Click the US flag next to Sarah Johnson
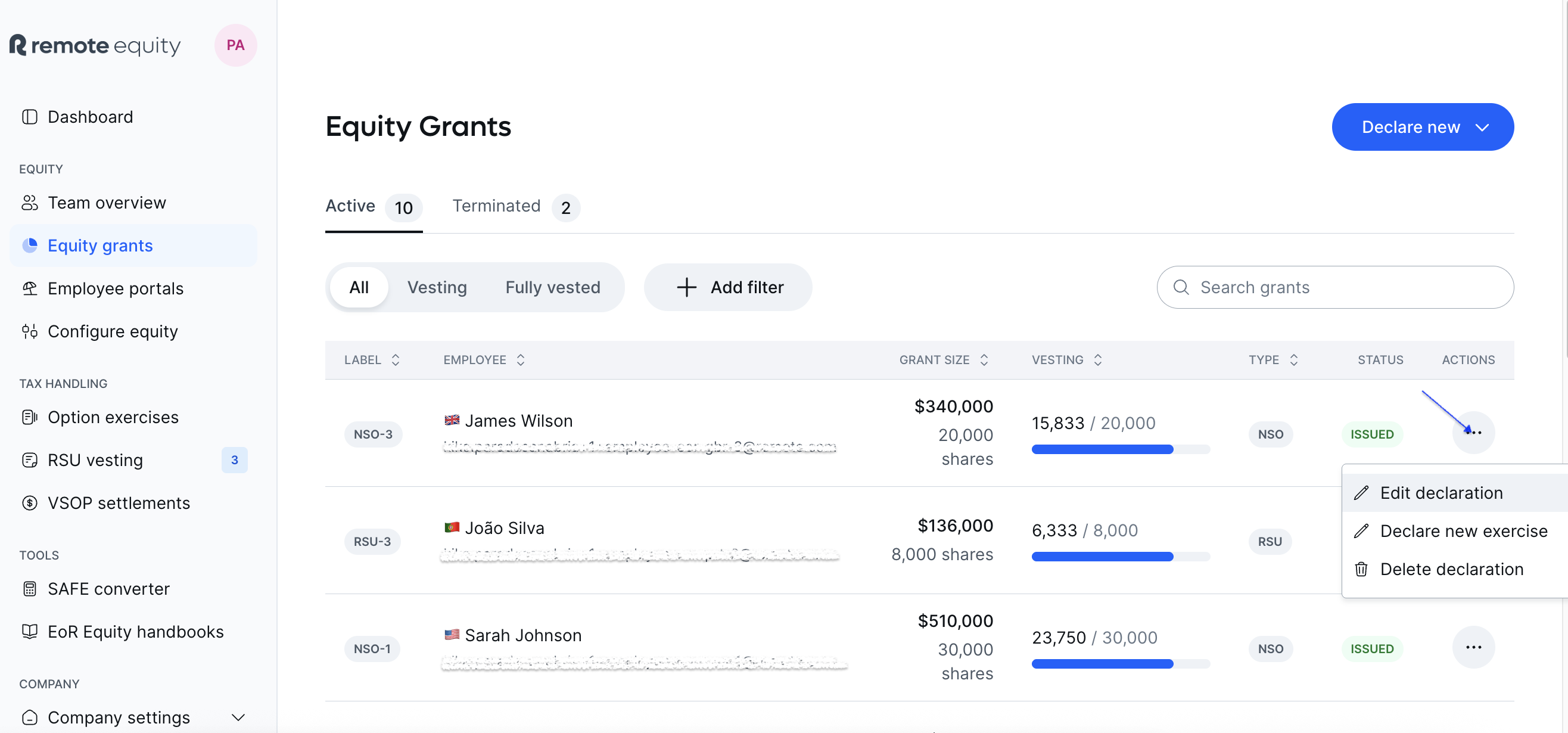Viewport: 1568px width, 733px height. (x=452, y=635)
